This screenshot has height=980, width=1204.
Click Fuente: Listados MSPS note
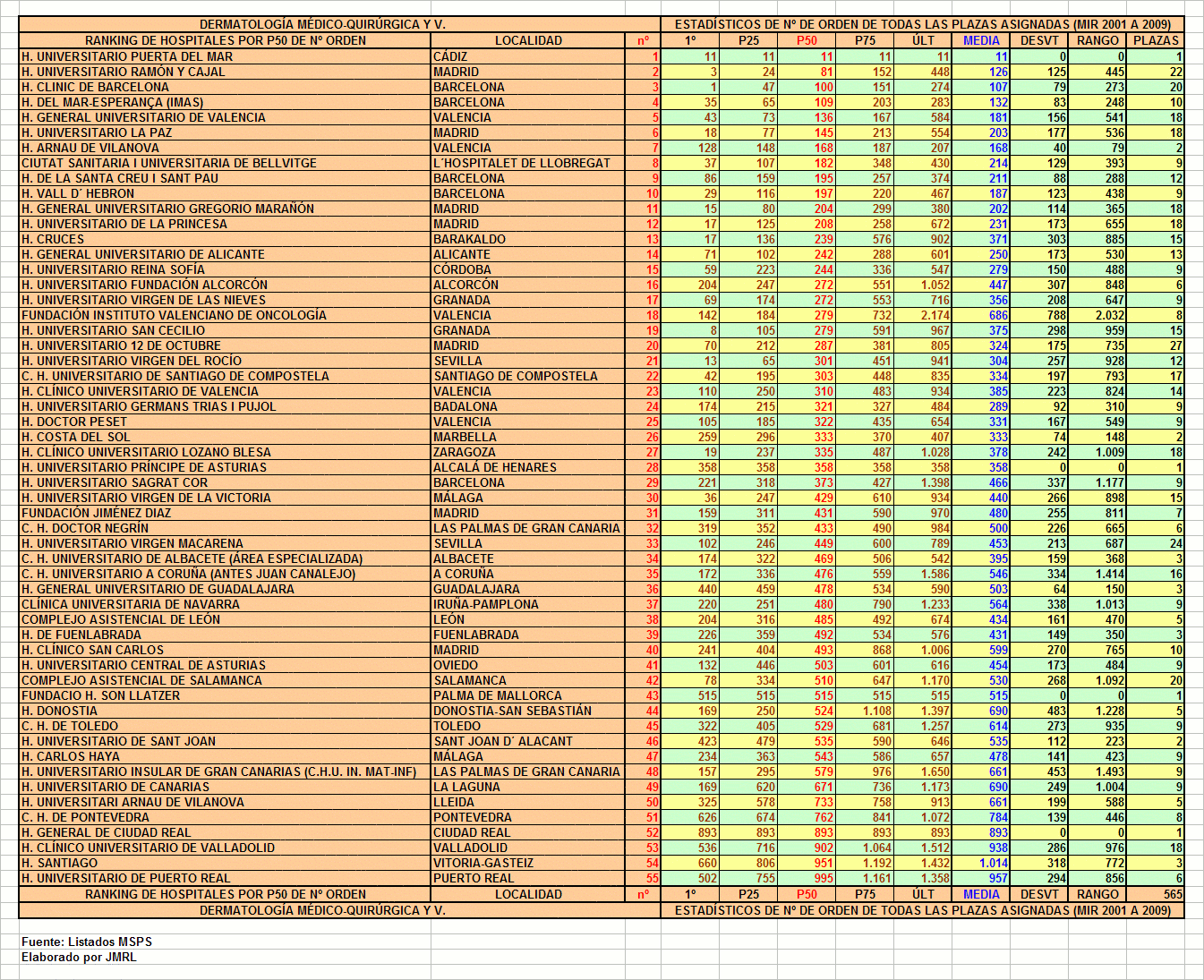87,942
